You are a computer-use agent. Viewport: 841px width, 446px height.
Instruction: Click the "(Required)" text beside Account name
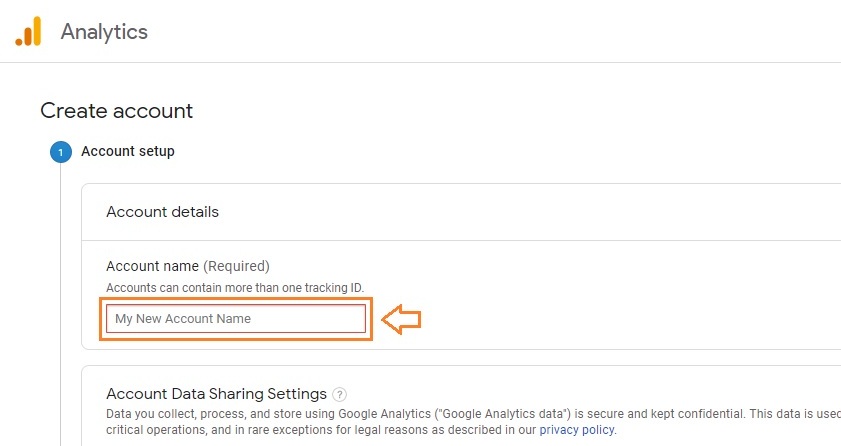point(236,266)
